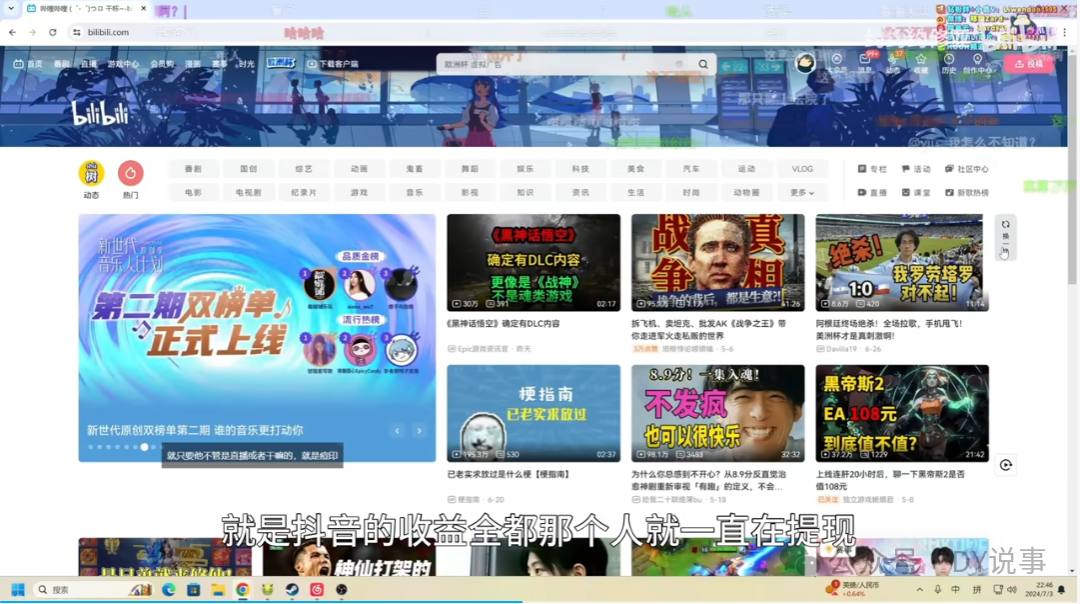Click the volume speaker icon in tray
This screenshot has height=604, width=1080.
coord(1012,590)
